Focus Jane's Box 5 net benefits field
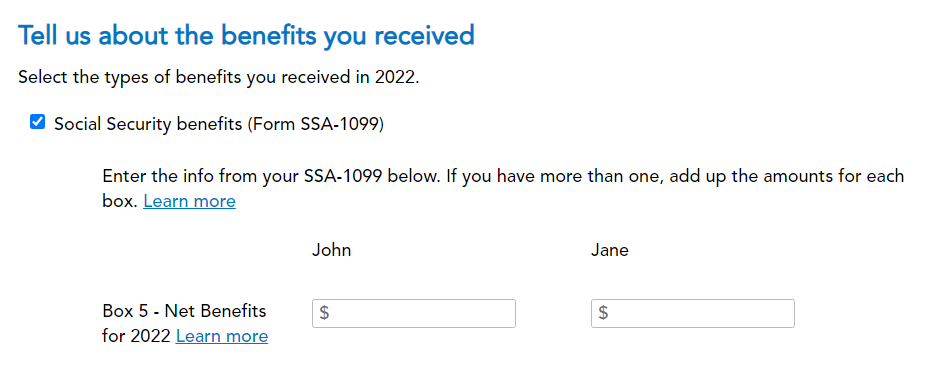The height and width of the screenshot is (384, 951). pyautogui.click(x=693, y=314)
